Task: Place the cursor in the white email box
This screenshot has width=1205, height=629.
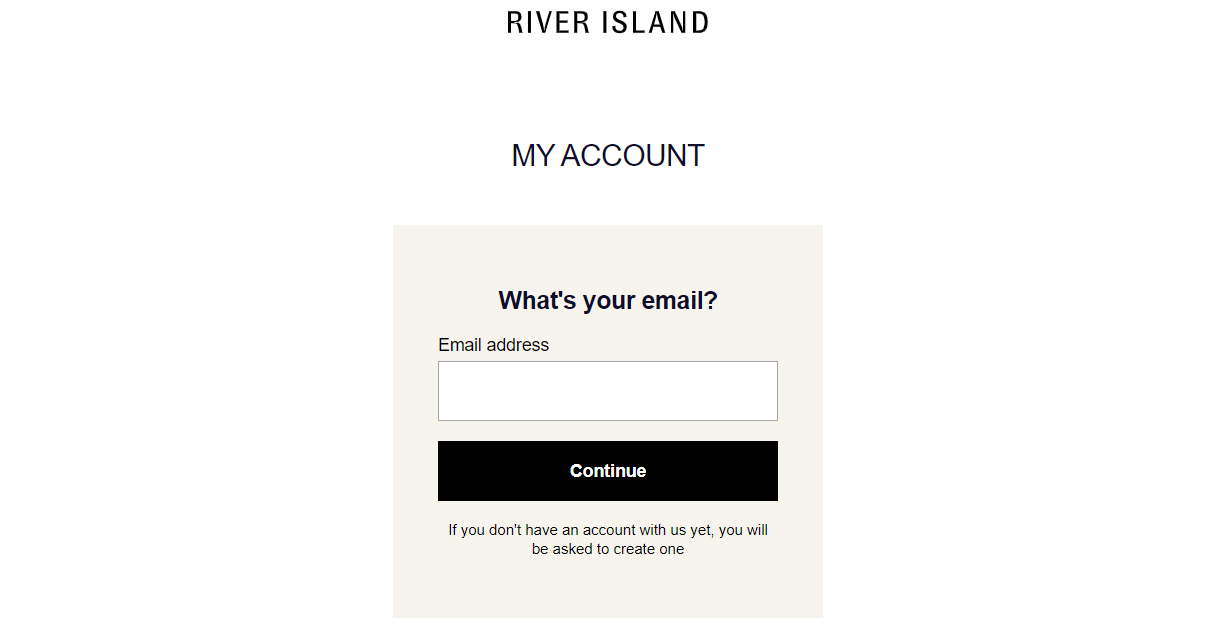Action: click(x=608, y=391)
